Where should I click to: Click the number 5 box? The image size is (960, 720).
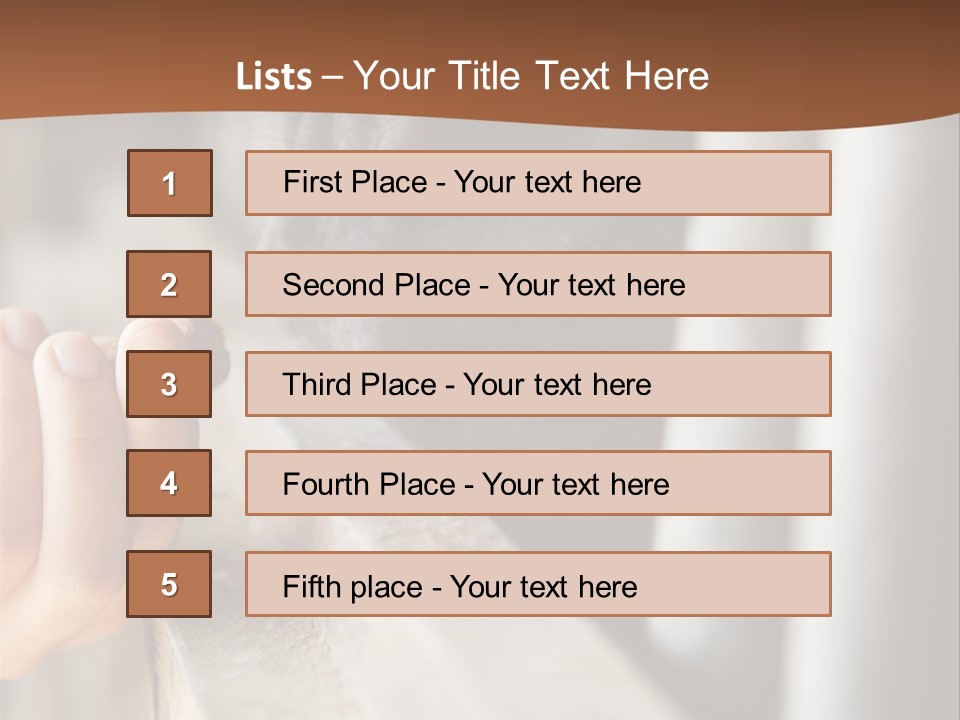169,584
